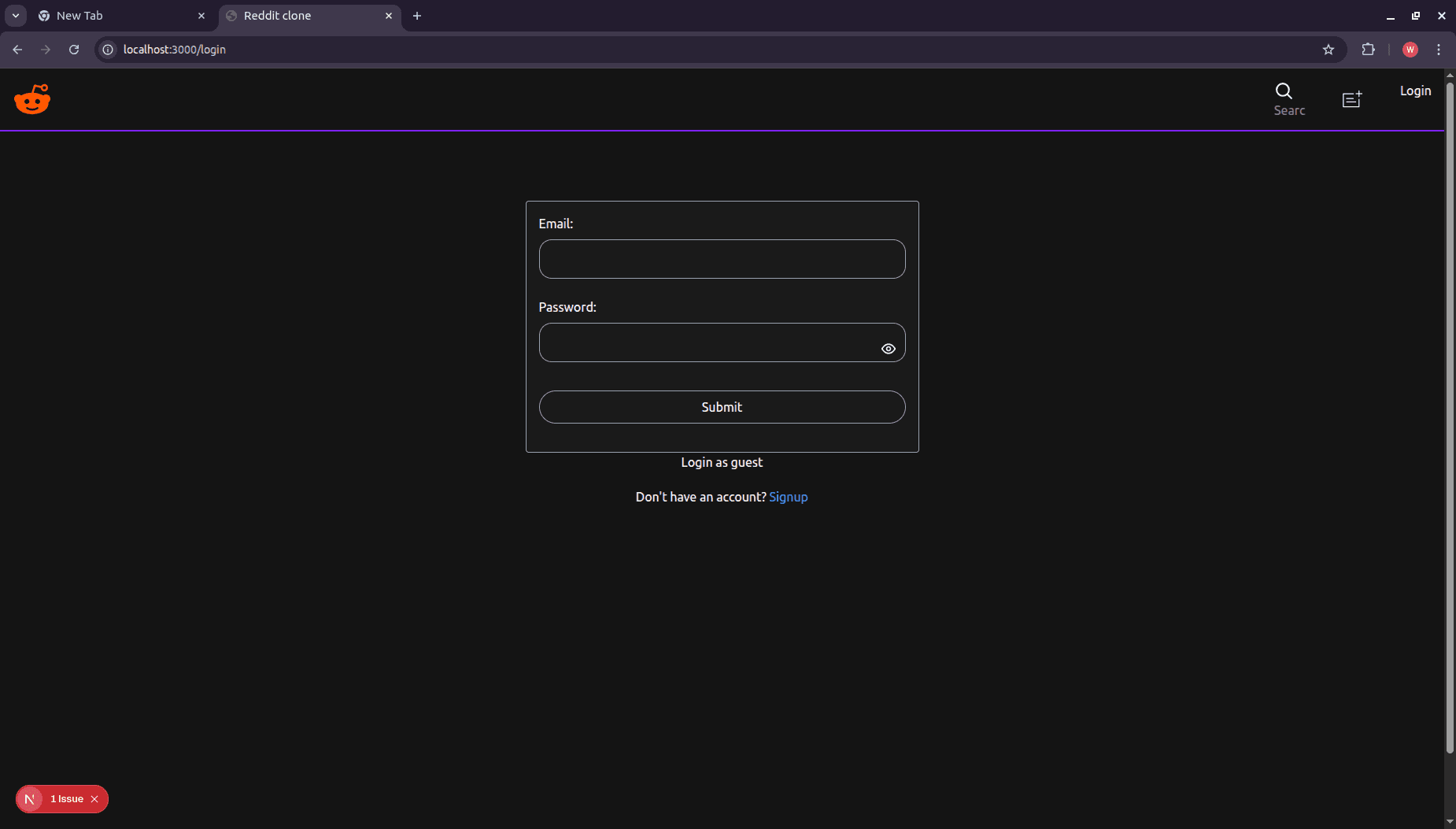Open the Next.js dev tools badge

30,799
